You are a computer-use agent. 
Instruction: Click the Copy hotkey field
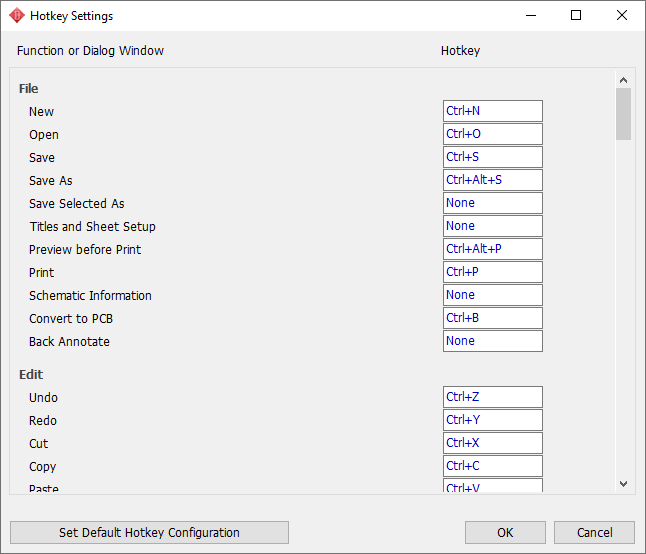point(493,466)
